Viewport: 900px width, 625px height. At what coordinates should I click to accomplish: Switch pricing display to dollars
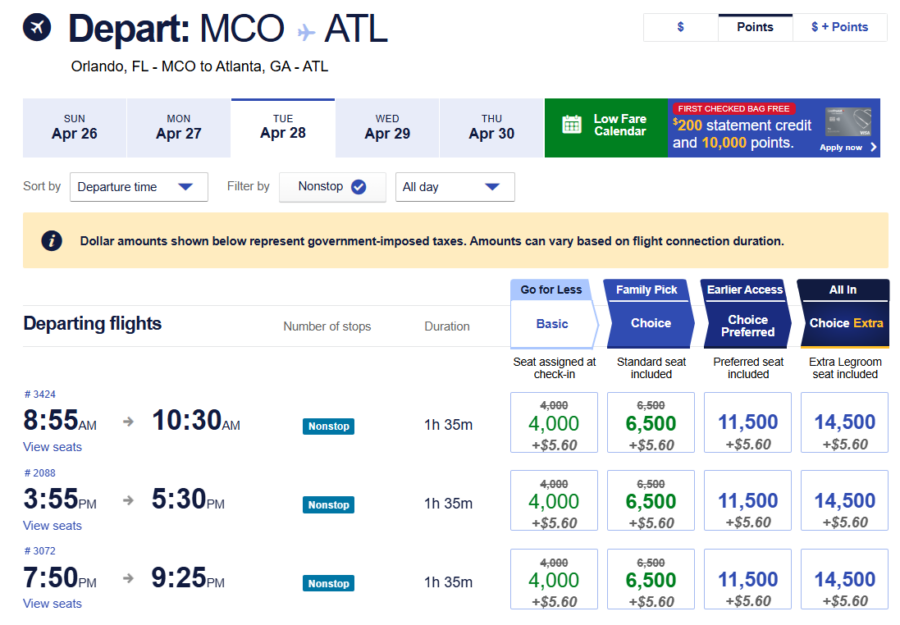[680, 27]
